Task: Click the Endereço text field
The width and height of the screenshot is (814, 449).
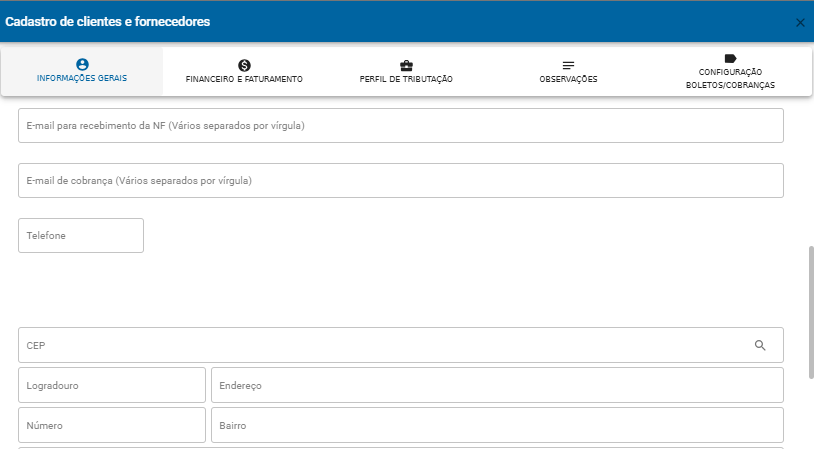Action: 497,385
